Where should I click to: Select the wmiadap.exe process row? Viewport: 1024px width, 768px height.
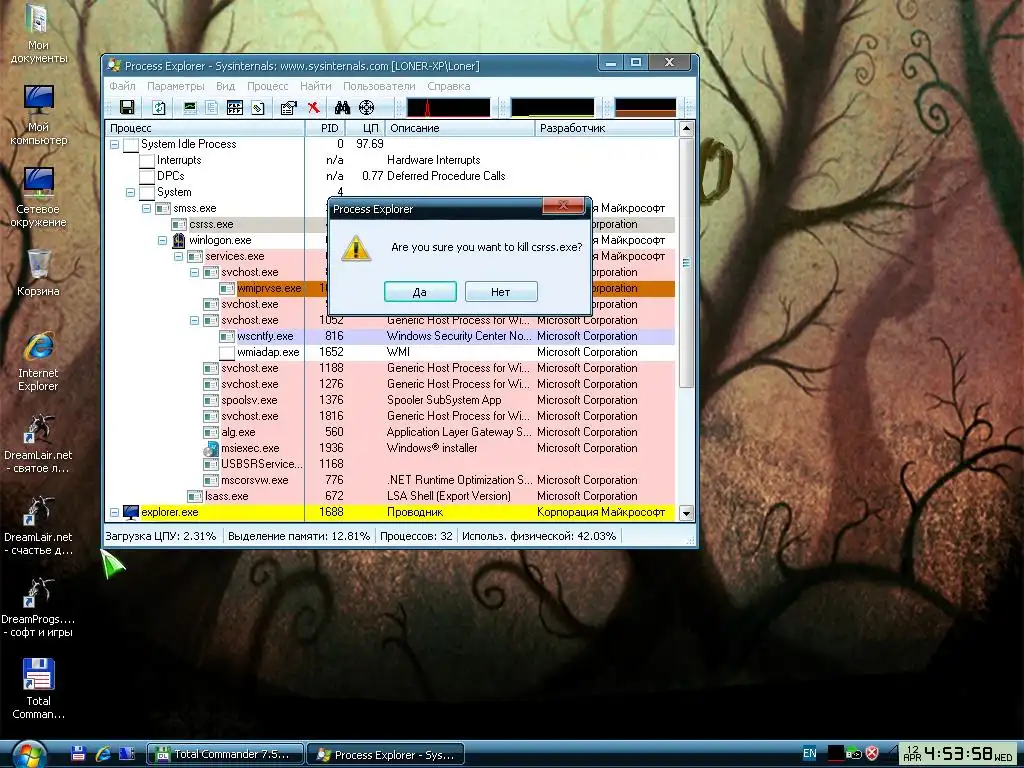(389, 353)
